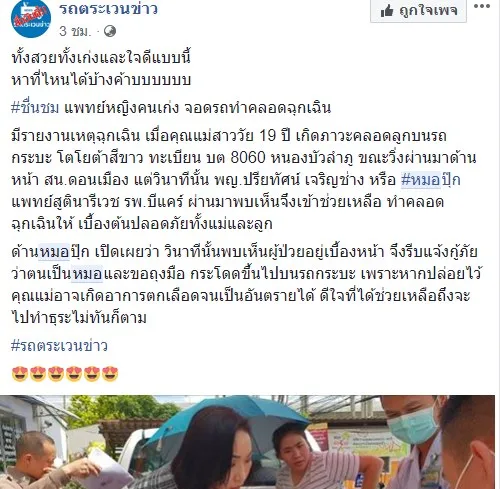The width and height of the screenshot is (500, 489).
Task: Click the thumbs-up icon in like button
Action: click(x=387, y=12)
